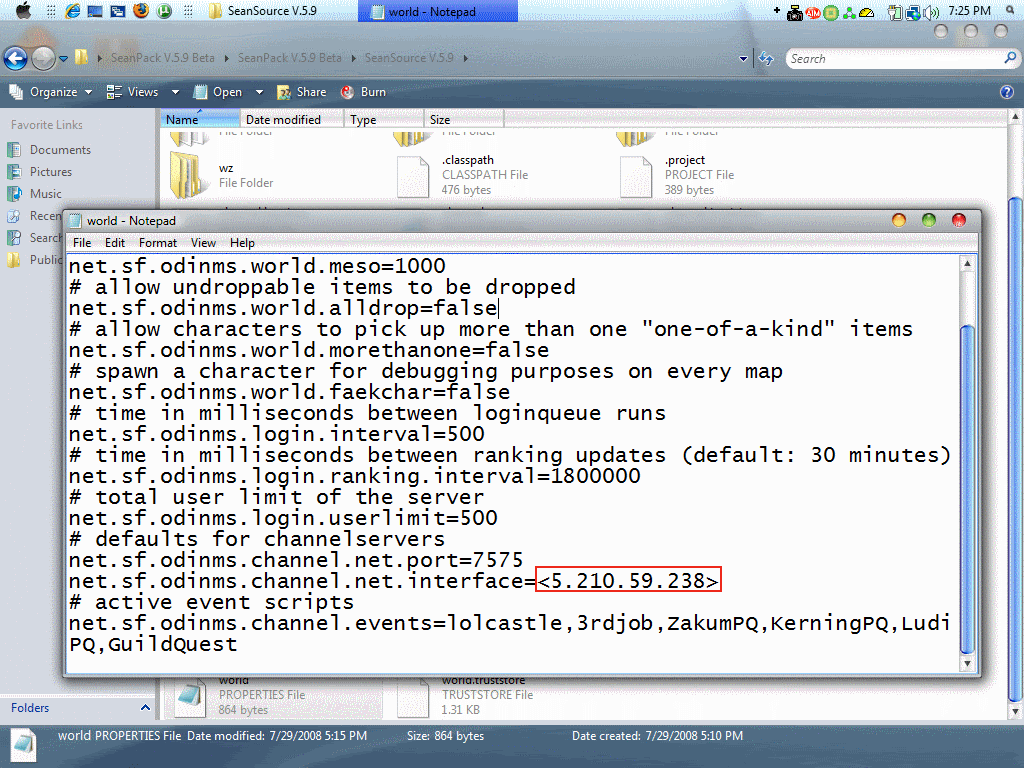Open Notepad Edit menu
The height and width of the screenshot is (768, 1024).
(115, 243)
